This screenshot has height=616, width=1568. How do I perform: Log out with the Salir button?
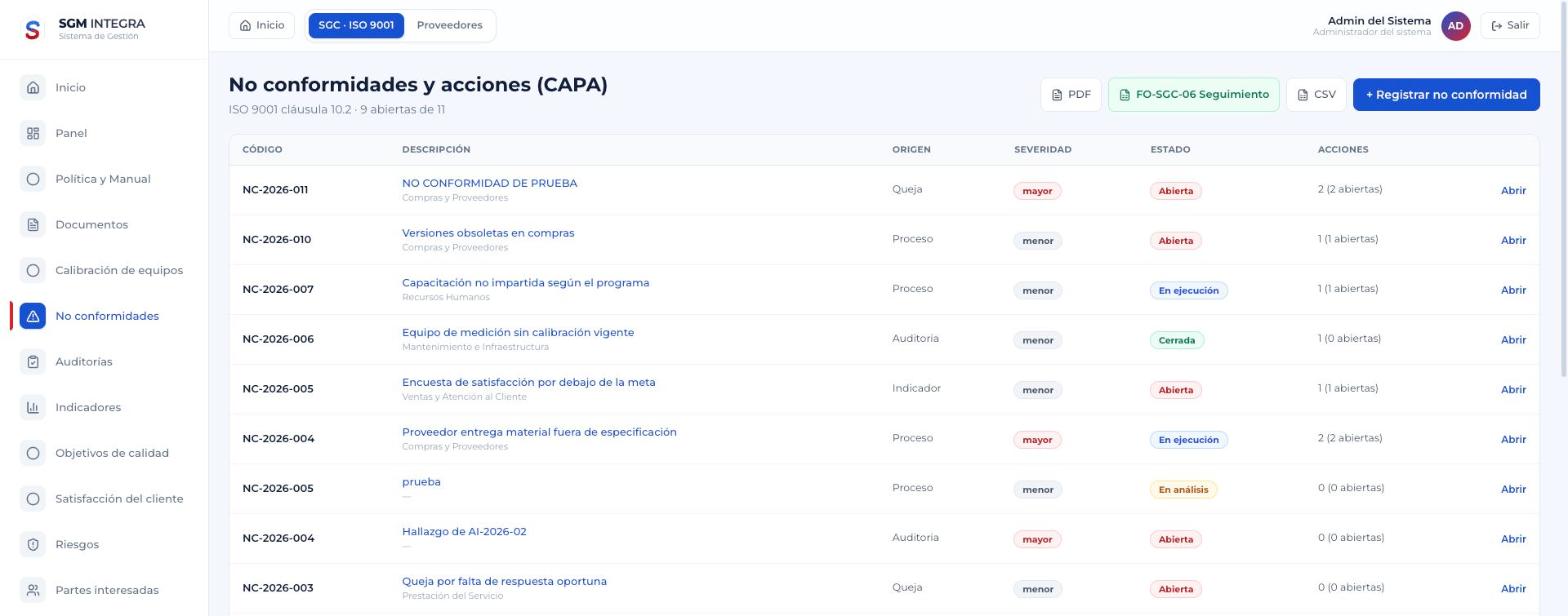tap(1510, 26)
